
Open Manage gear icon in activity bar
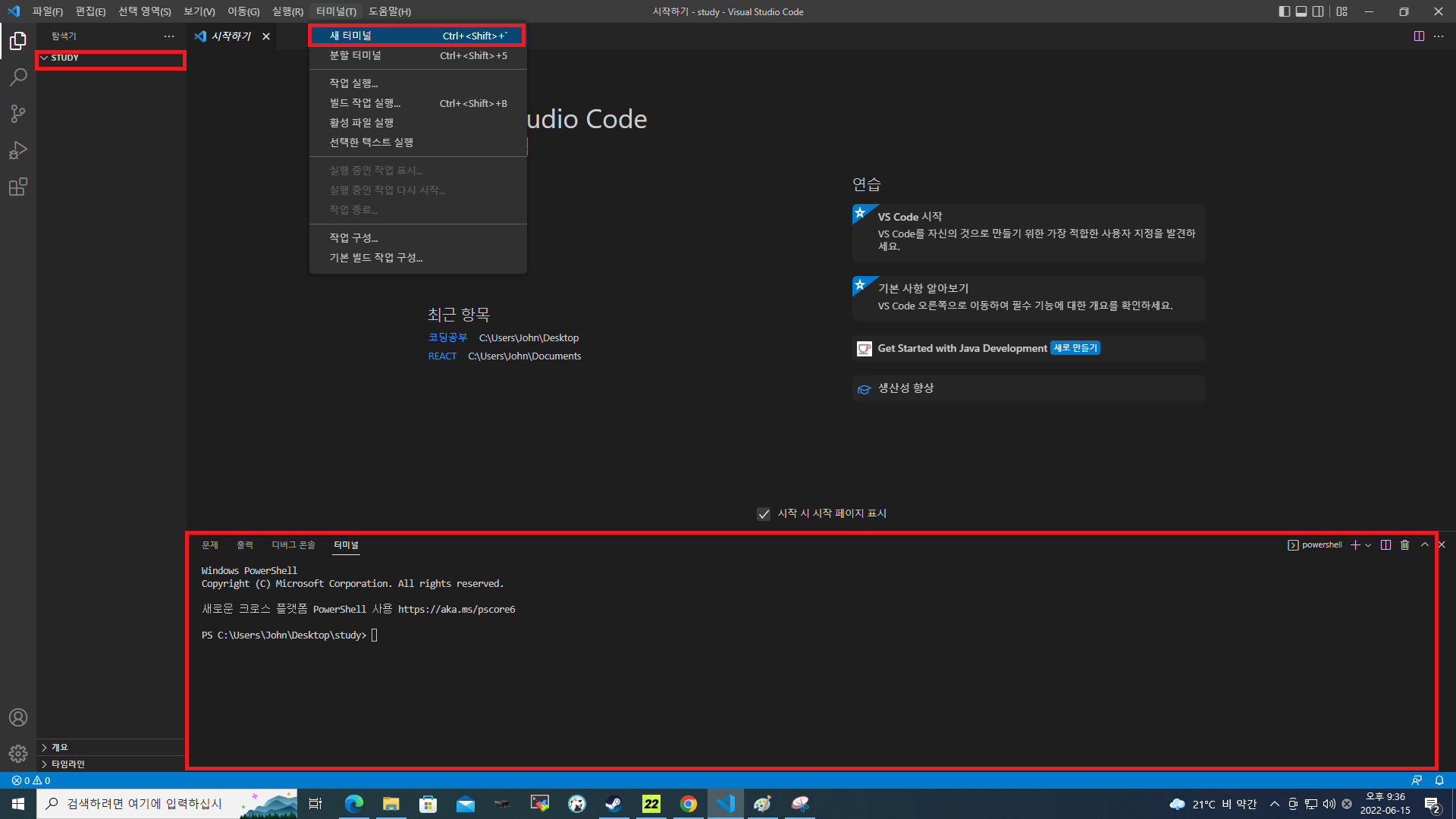click(18, 753)
